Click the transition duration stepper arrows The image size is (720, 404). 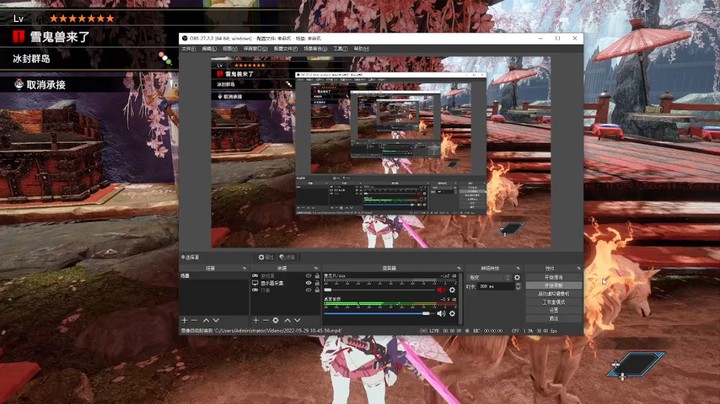pyautogui.click(x=518, y=286)
